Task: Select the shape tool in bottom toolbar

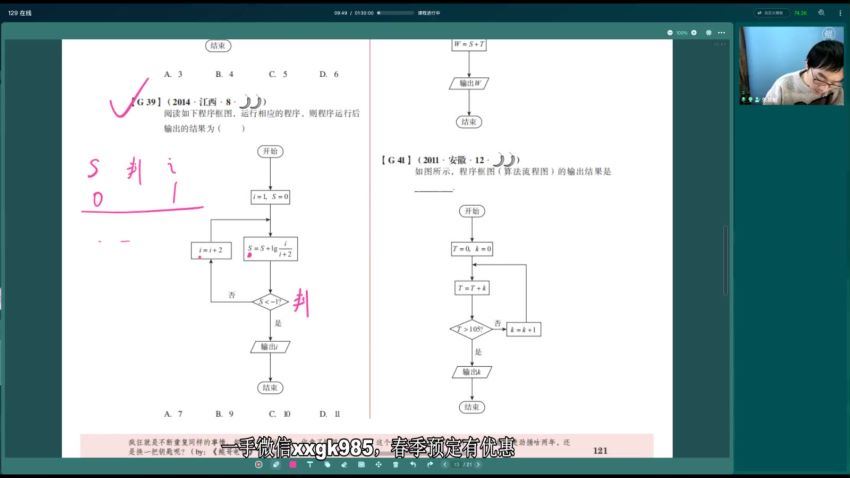Action: 327,464
